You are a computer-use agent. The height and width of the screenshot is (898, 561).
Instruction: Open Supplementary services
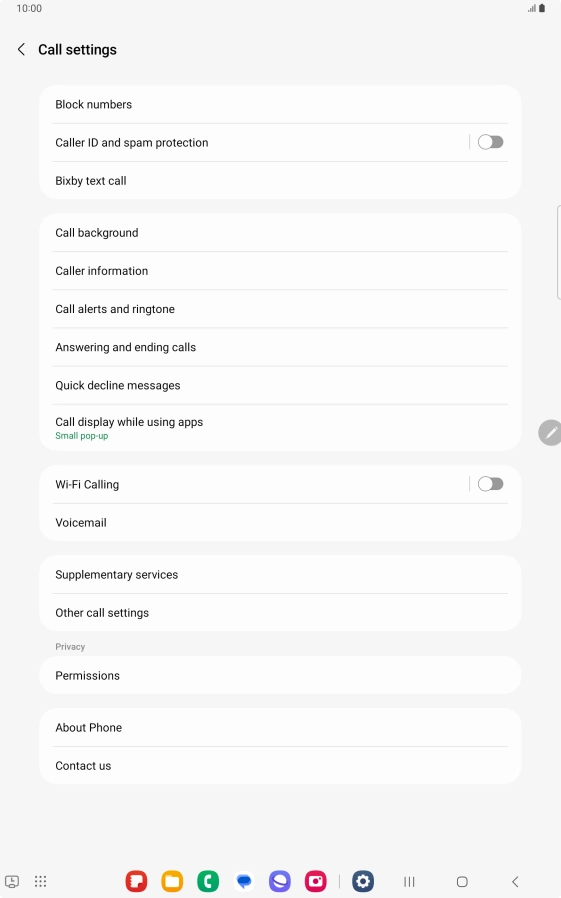280,574
